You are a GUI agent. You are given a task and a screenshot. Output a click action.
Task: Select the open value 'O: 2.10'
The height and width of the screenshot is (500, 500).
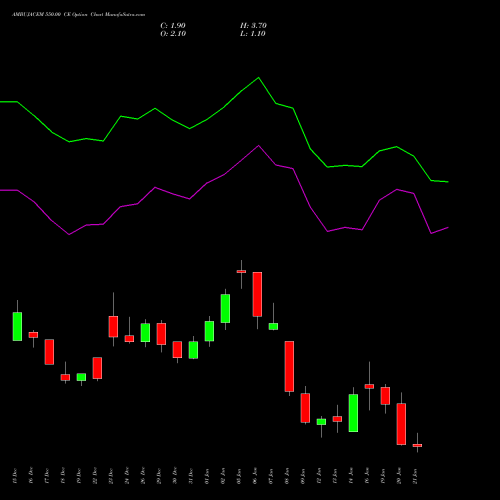tap(173, 34)
